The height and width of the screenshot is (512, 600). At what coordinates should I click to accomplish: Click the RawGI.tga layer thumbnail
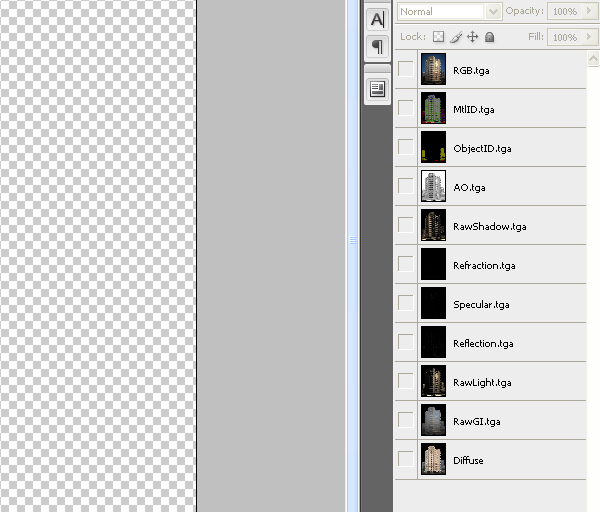pos(433,420)
